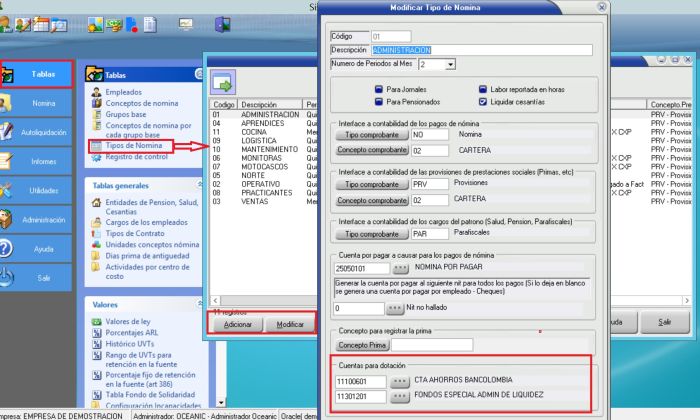Open Empleados in Tablas menu
Viewport: 700px width, 420px height.
click(x=126, y=91)
